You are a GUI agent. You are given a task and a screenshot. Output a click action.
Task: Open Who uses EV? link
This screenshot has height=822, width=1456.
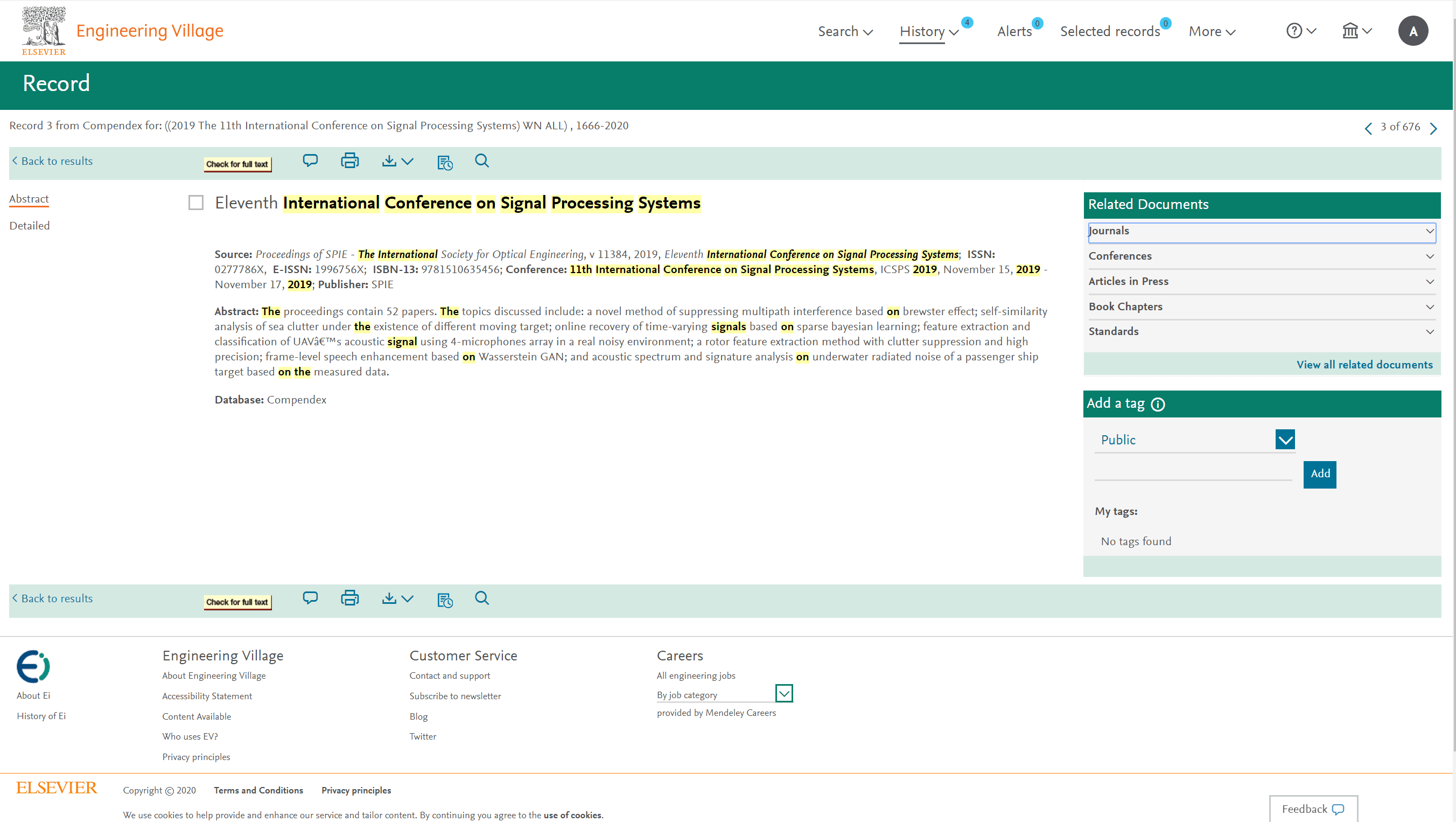point(190,736)
